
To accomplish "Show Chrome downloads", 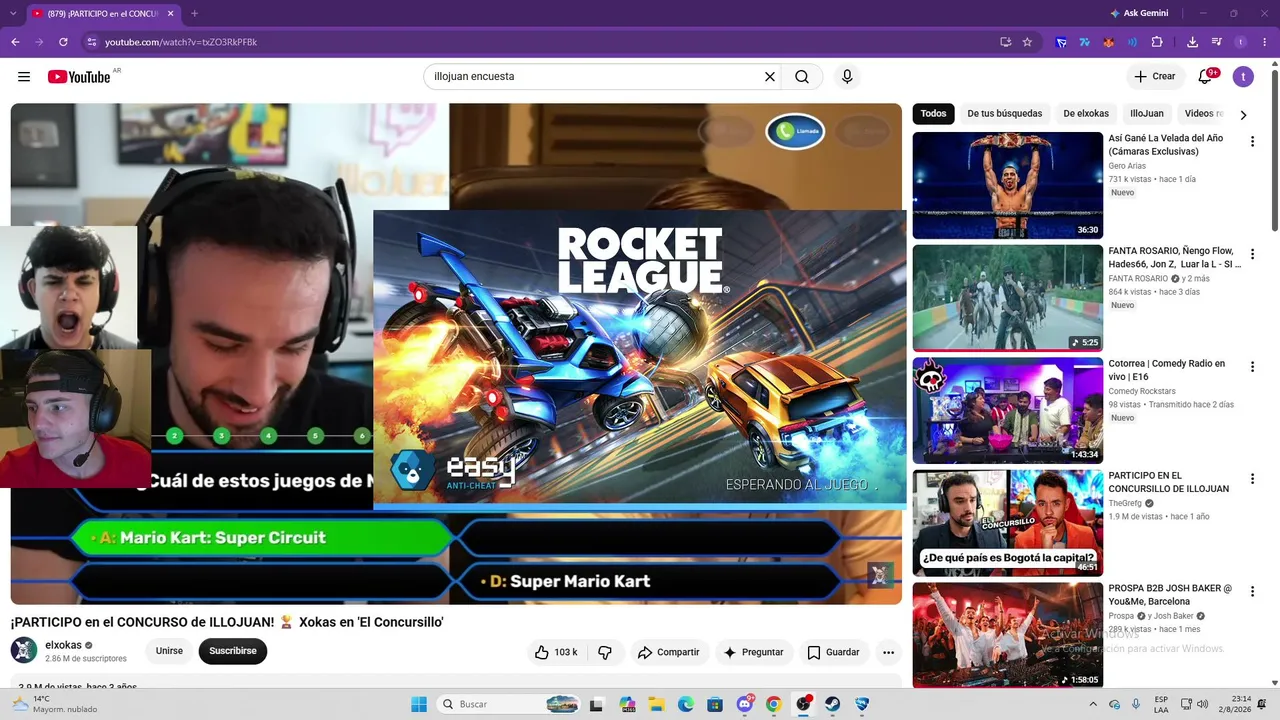I will click(1192, 42).
